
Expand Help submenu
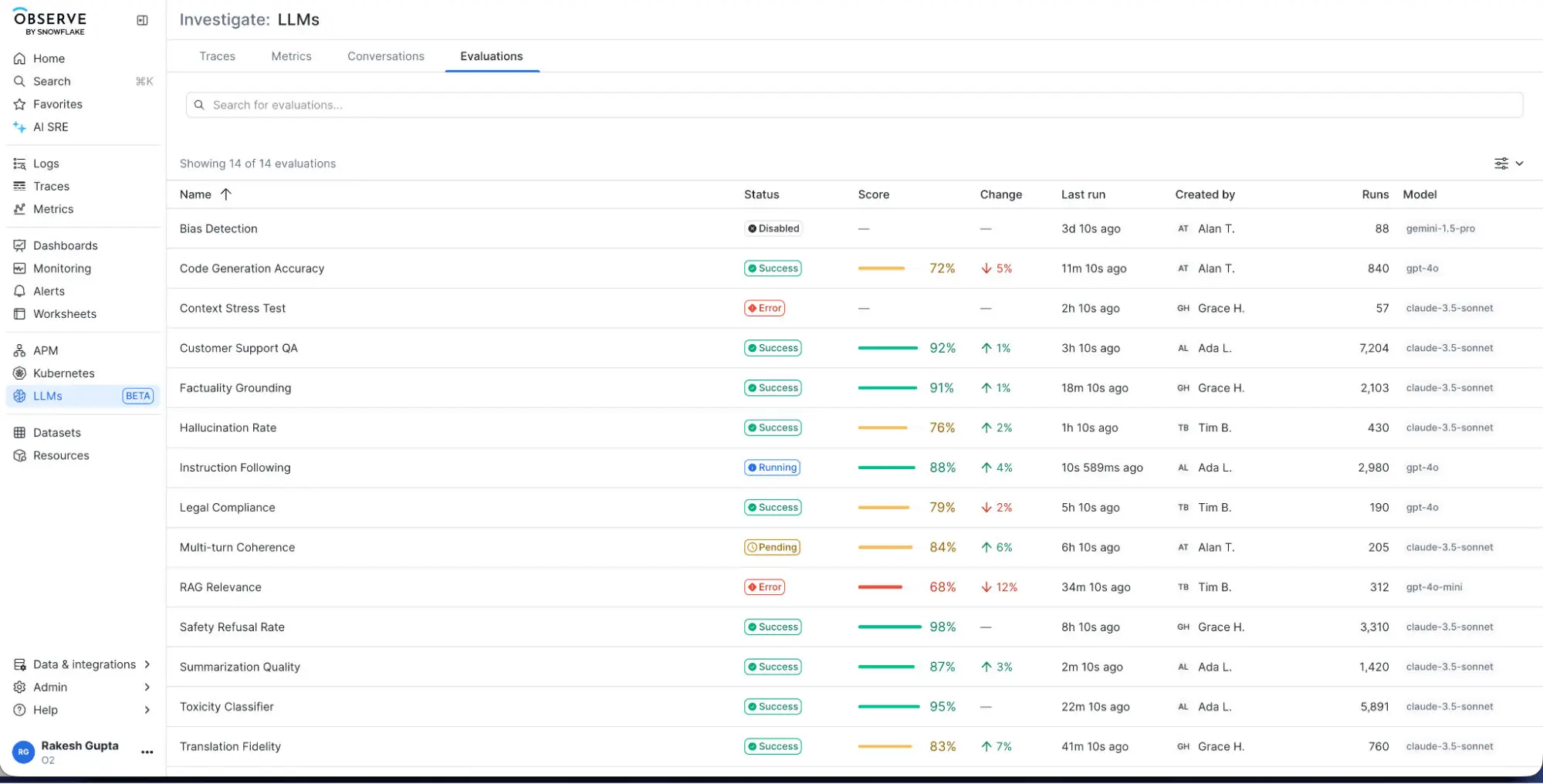pos(83,710)
